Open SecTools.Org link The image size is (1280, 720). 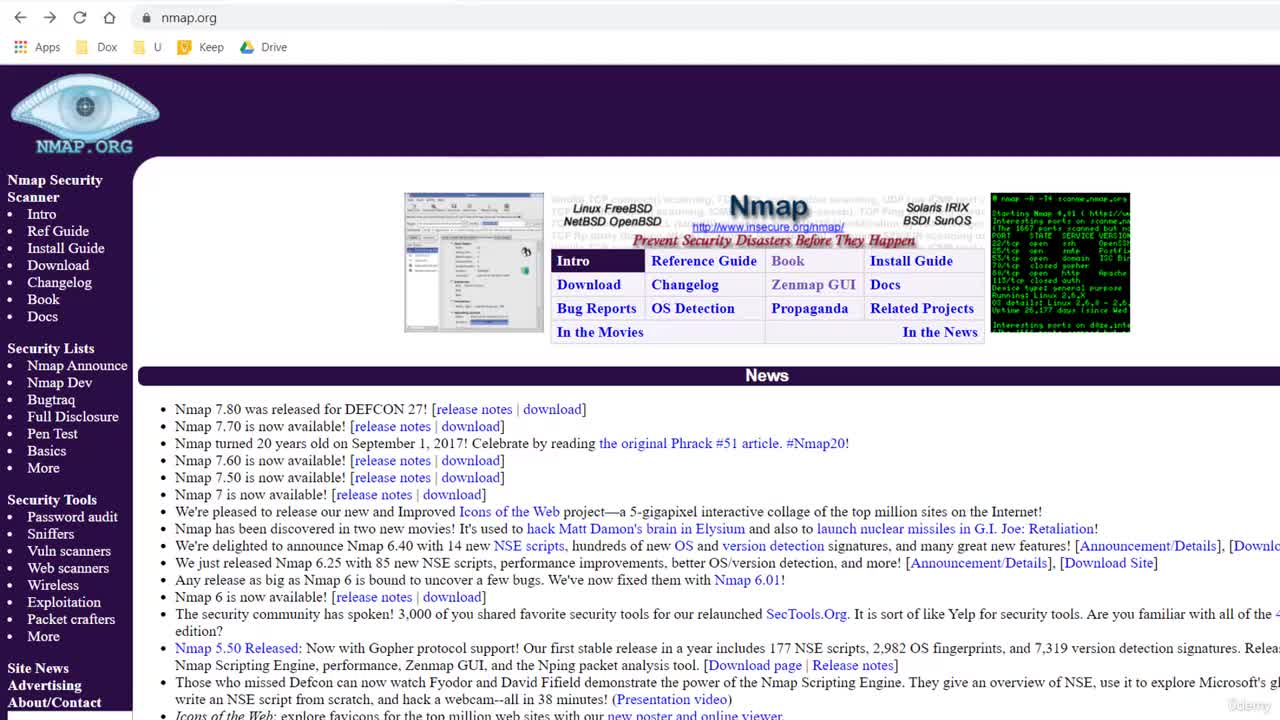coord(807,614)
